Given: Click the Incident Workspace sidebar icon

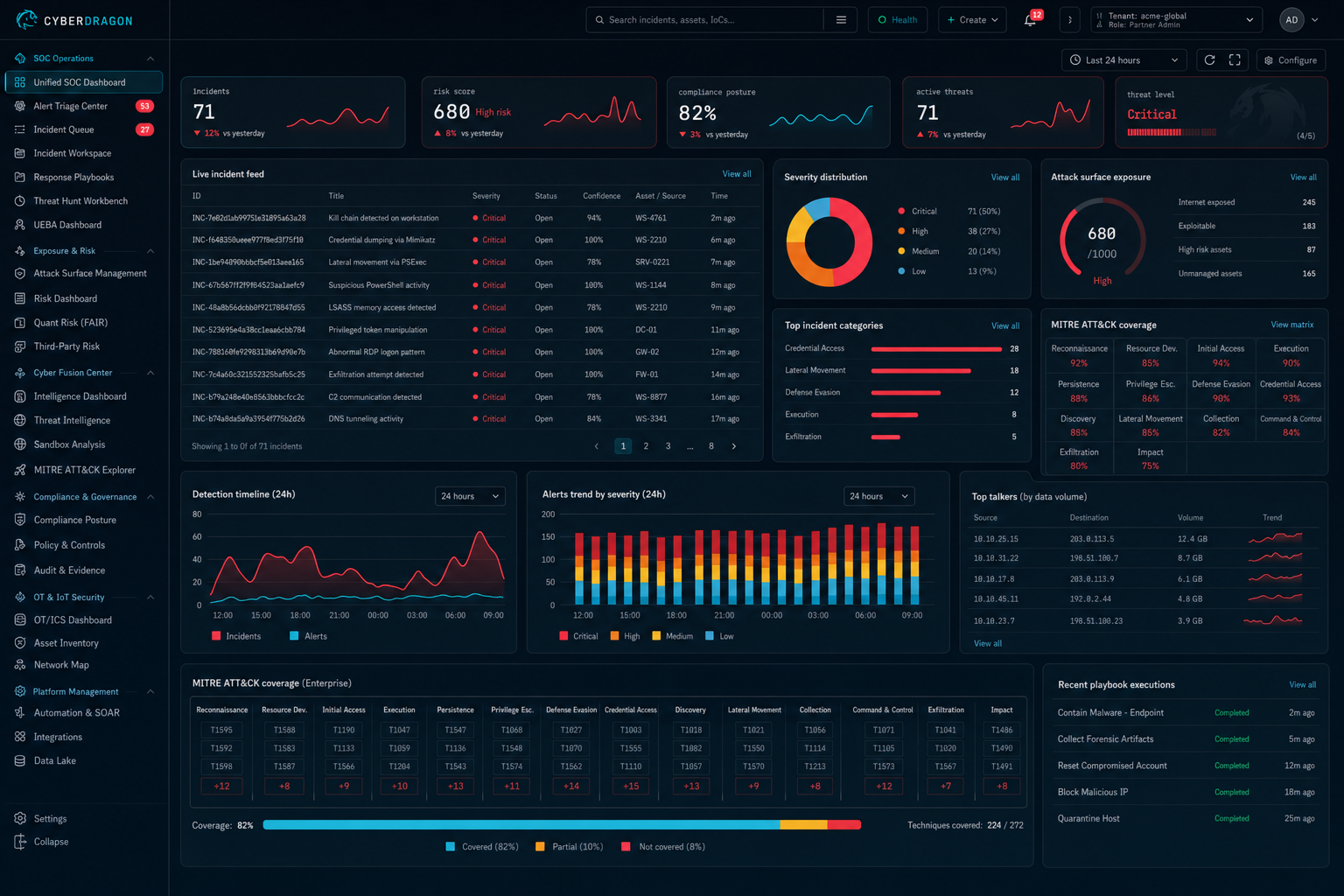Looking at the screenshot, I should click(x=20, y=153).
